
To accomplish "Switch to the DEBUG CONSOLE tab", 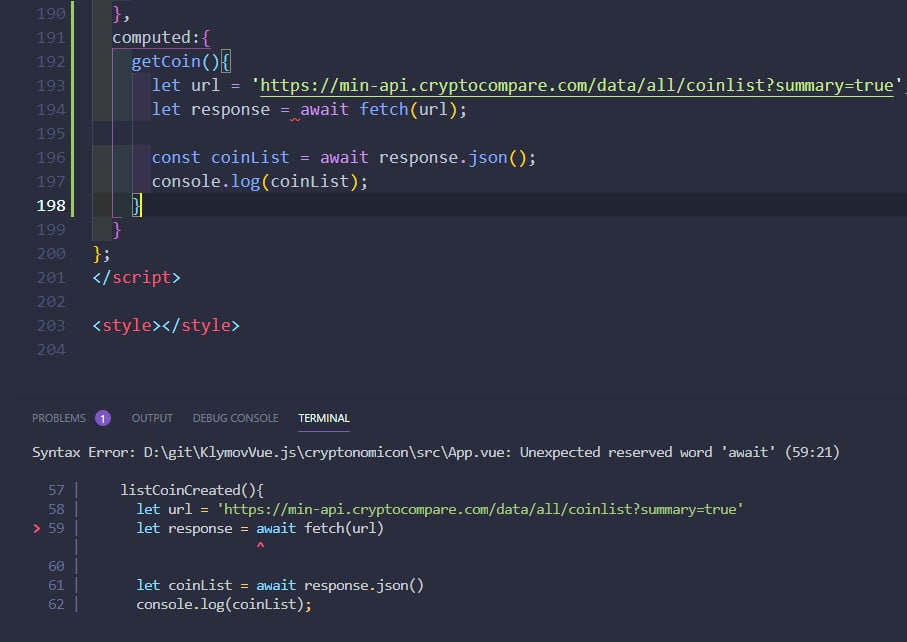I will (x=235, y=418).
